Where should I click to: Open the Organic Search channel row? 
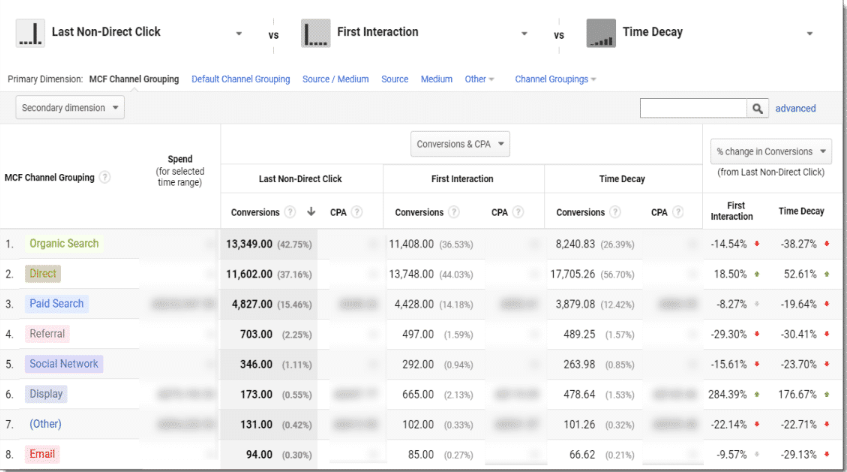pyautogui.click(x=64, y=244)
